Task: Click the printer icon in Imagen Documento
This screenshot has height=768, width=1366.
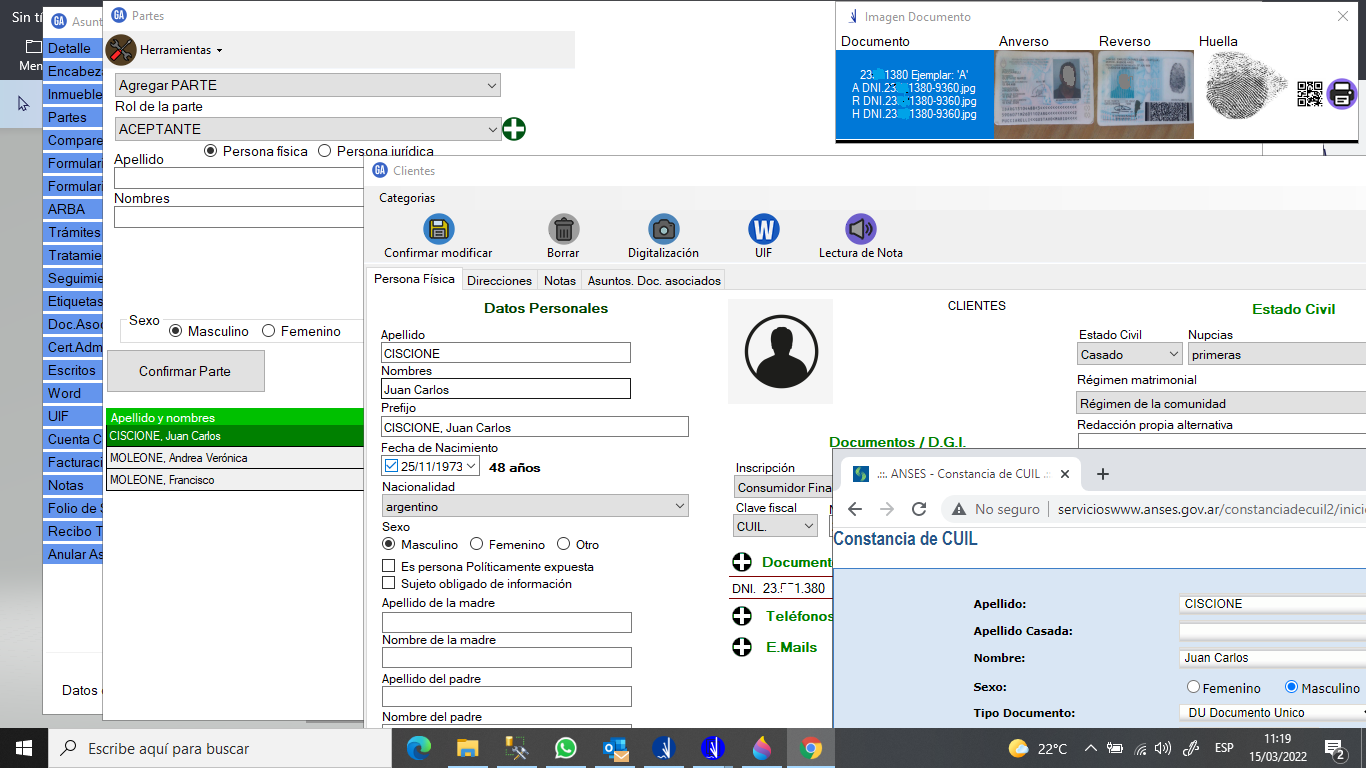Action: (1341, 94)
